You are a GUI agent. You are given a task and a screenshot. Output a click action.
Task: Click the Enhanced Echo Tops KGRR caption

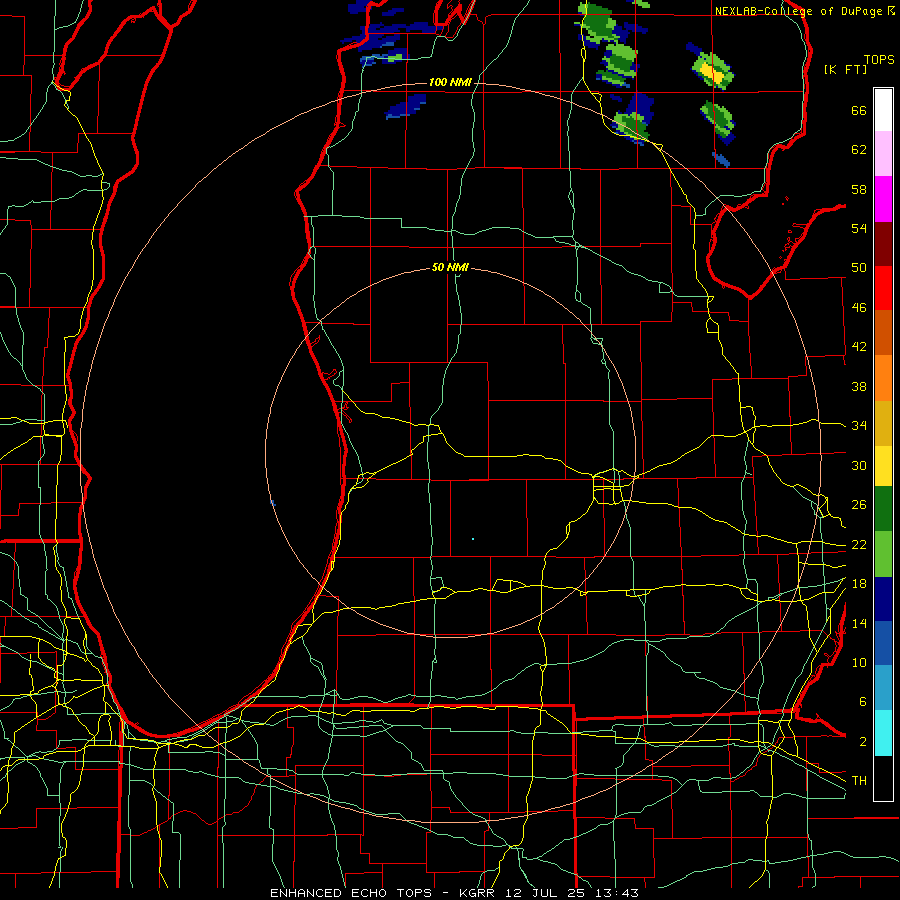tap(454, 893)
